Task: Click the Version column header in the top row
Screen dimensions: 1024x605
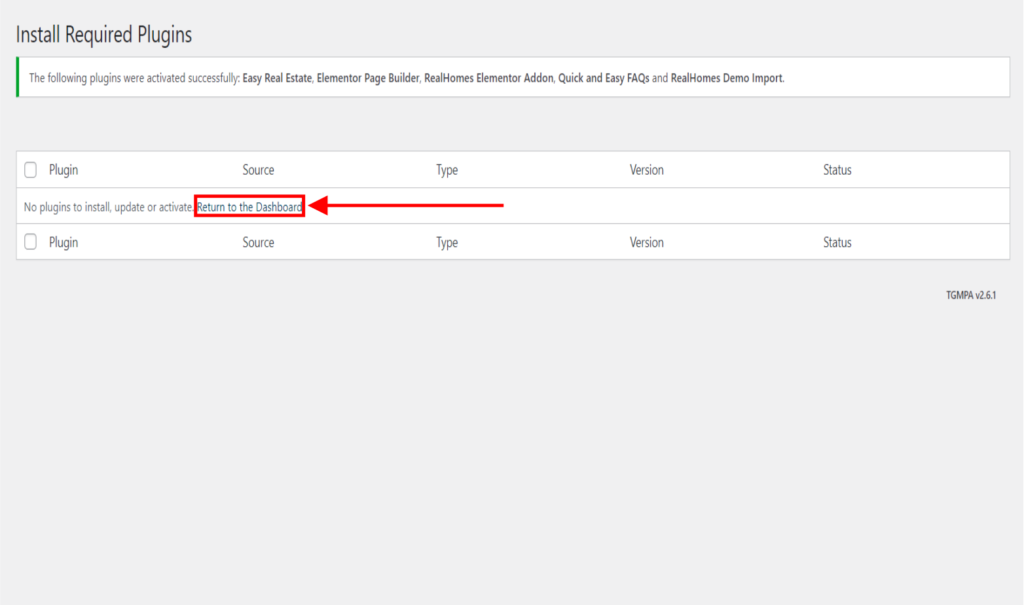Action: tap(646, 170)
